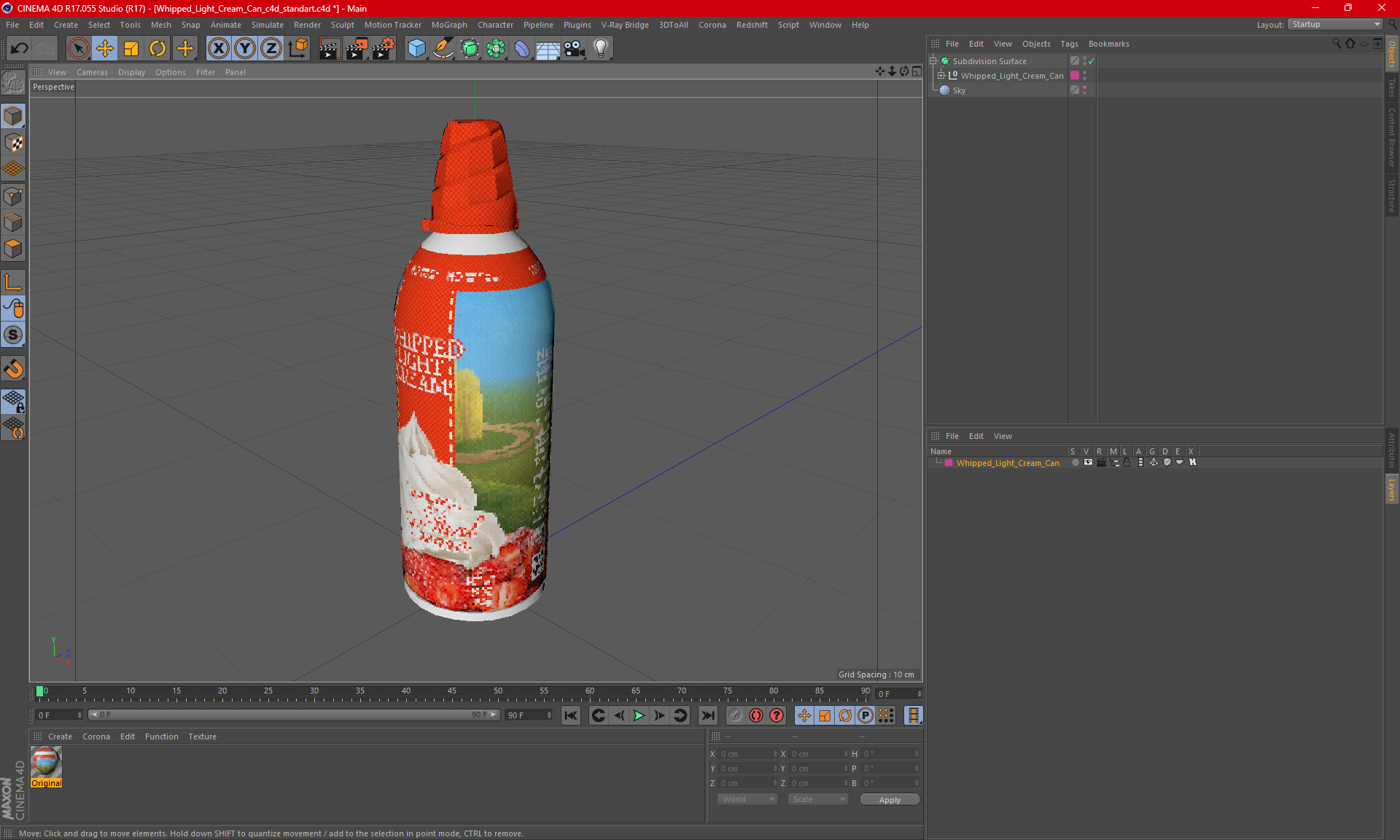The image size is (1400, 840).
Task: Go to end of animation
Action: pos(707,715)
